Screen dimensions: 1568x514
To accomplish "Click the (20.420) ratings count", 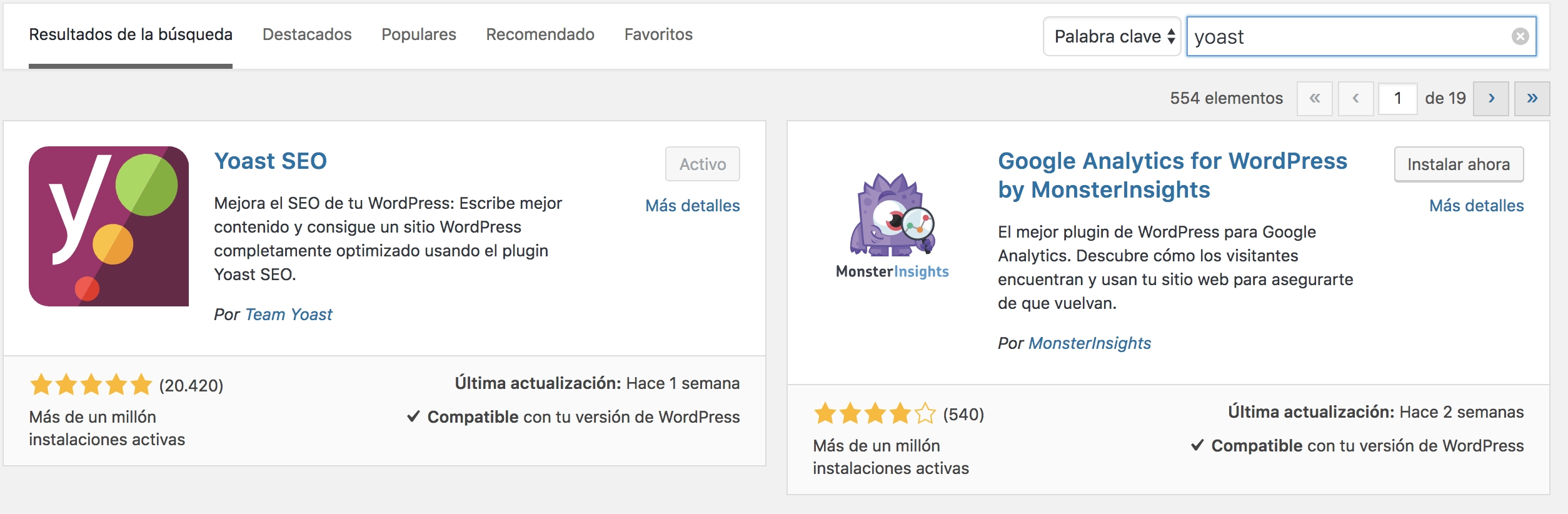I will (x=191, y=386).
